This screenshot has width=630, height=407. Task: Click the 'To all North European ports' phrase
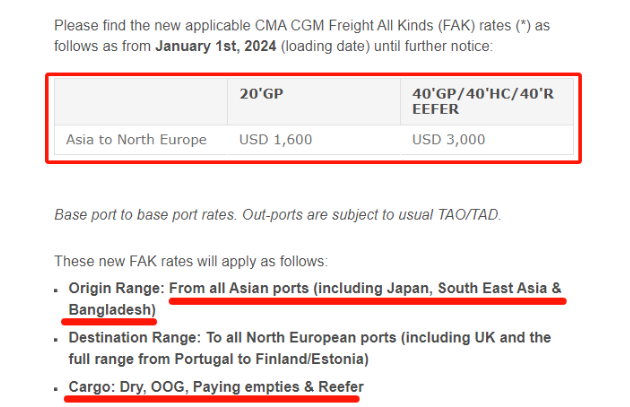pyautogui.click(x=301, y=337)
